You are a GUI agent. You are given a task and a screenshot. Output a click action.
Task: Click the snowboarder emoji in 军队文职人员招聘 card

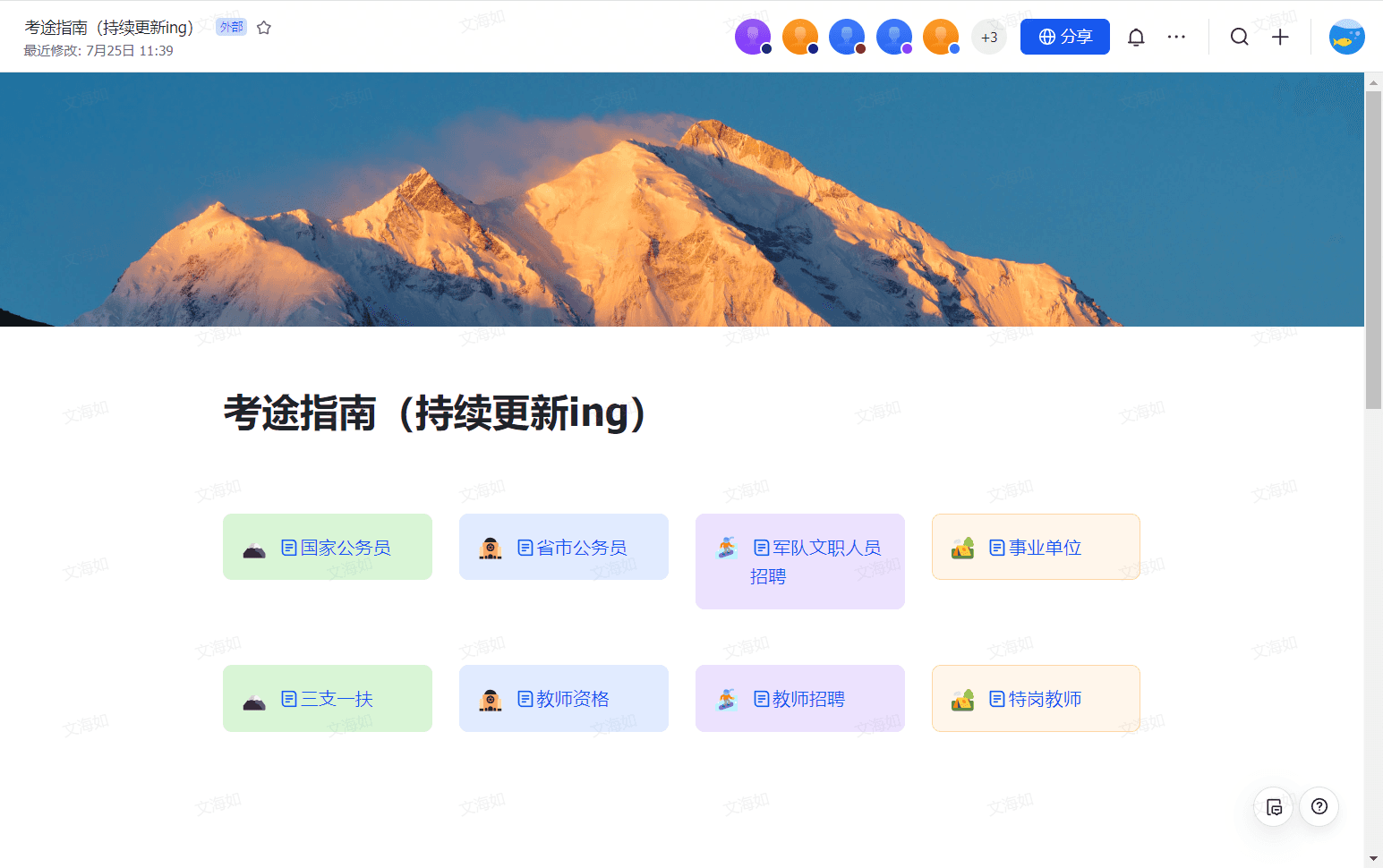(x=727, y=548)
